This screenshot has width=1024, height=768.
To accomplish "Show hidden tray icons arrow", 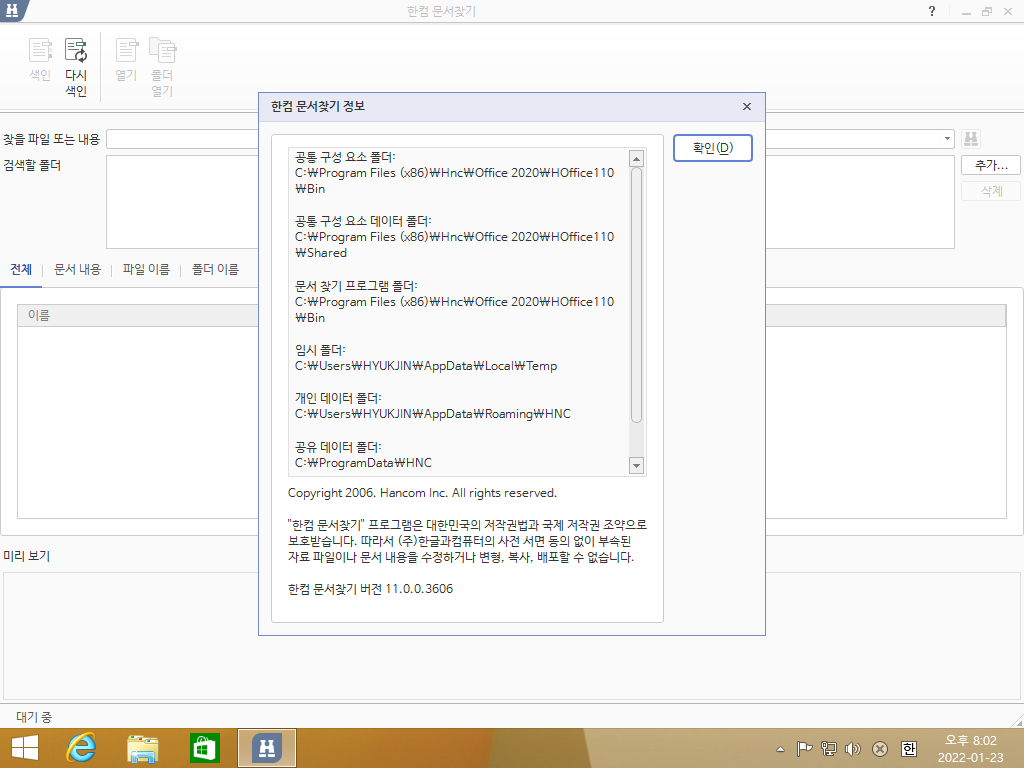I will (x=780, y=749).
